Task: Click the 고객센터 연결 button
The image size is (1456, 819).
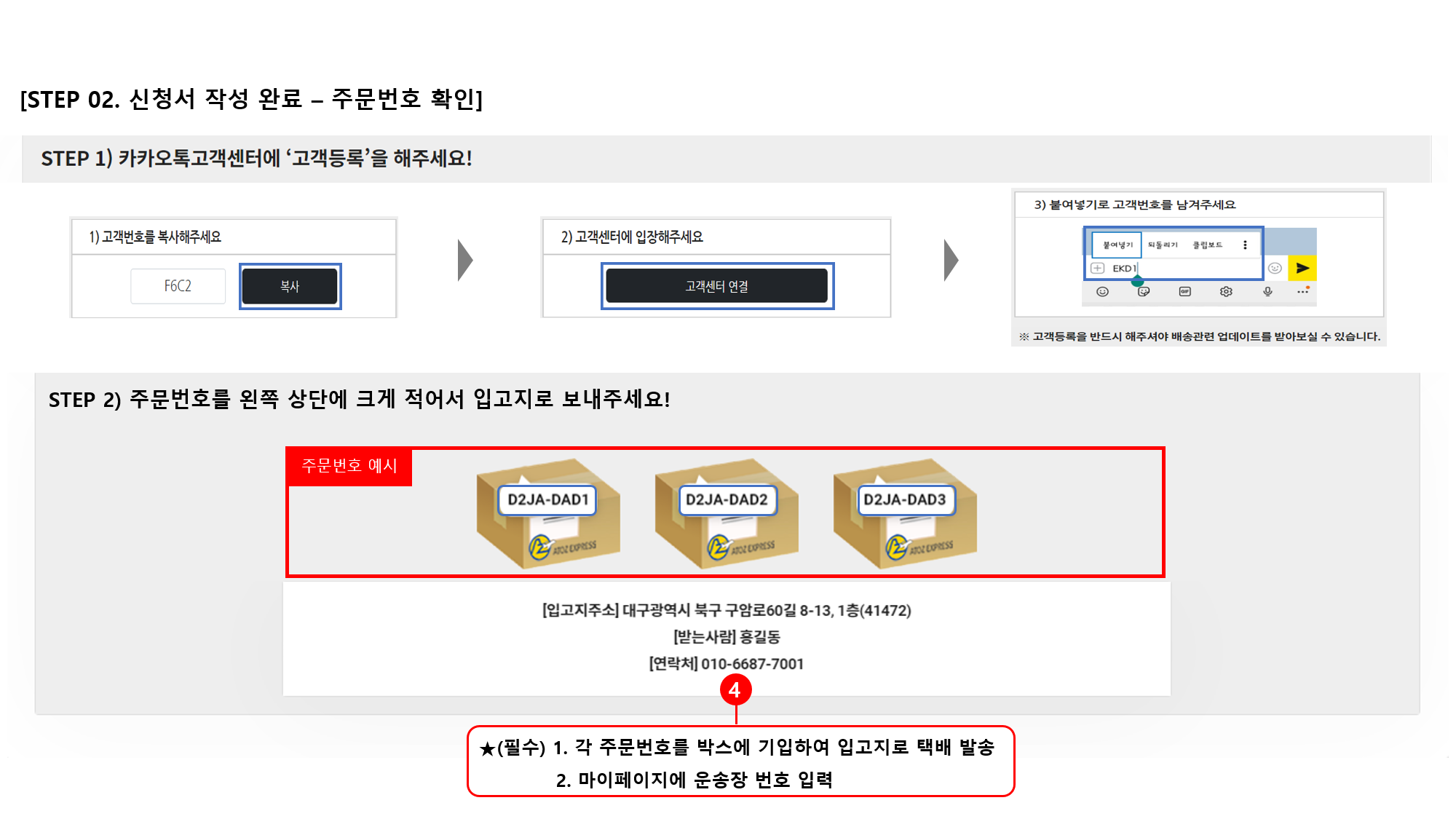Action: [716, 286]
